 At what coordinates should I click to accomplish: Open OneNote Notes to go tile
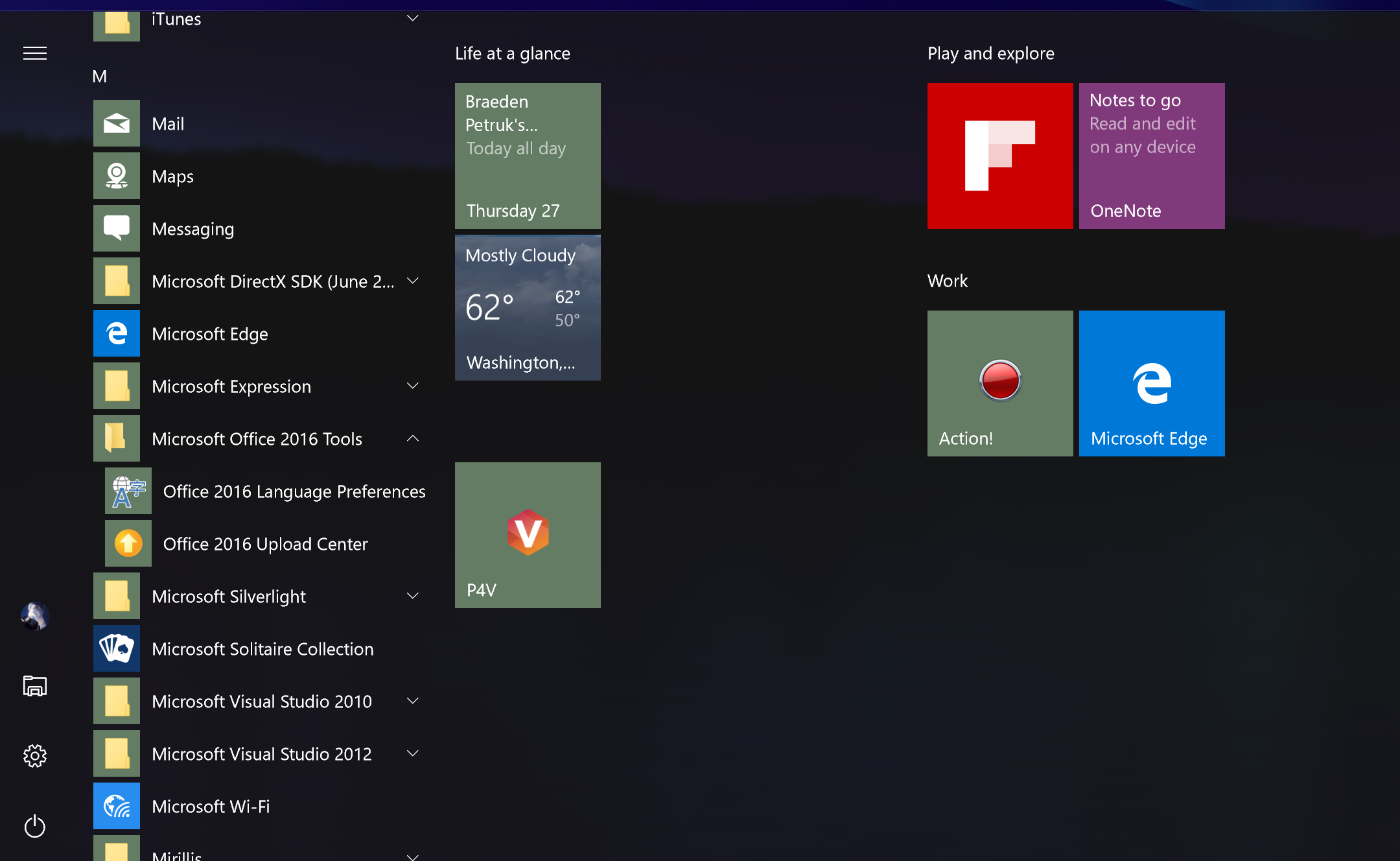[1151, 156]
